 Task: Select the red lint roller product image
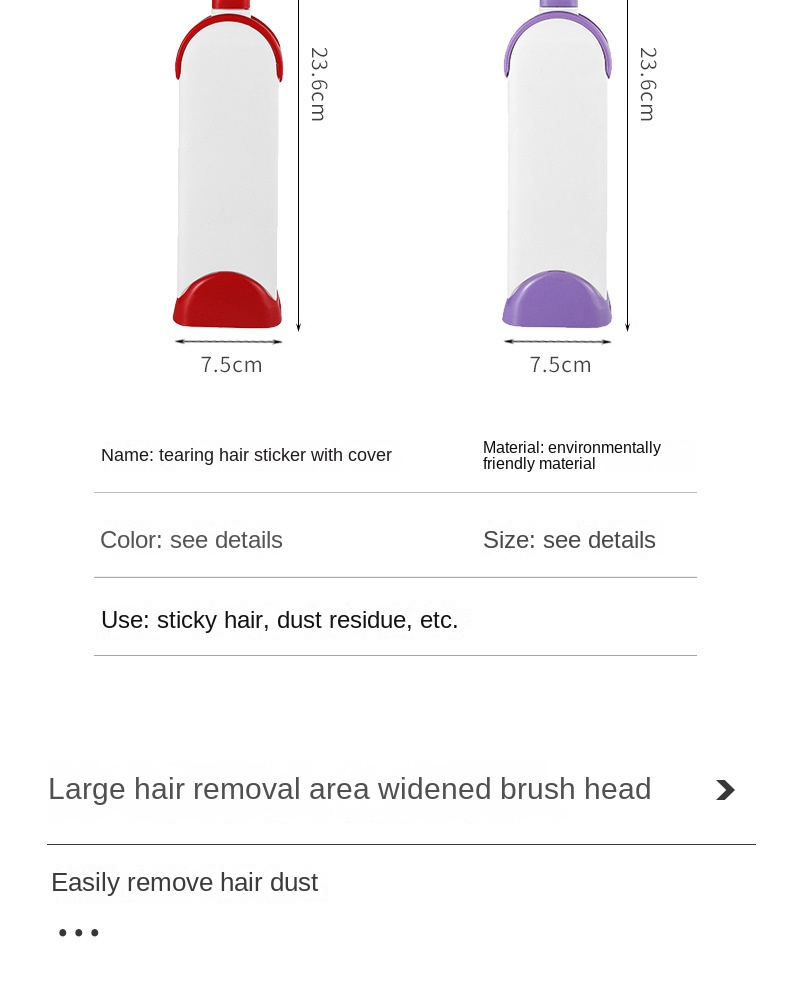(x=228, y=170)
